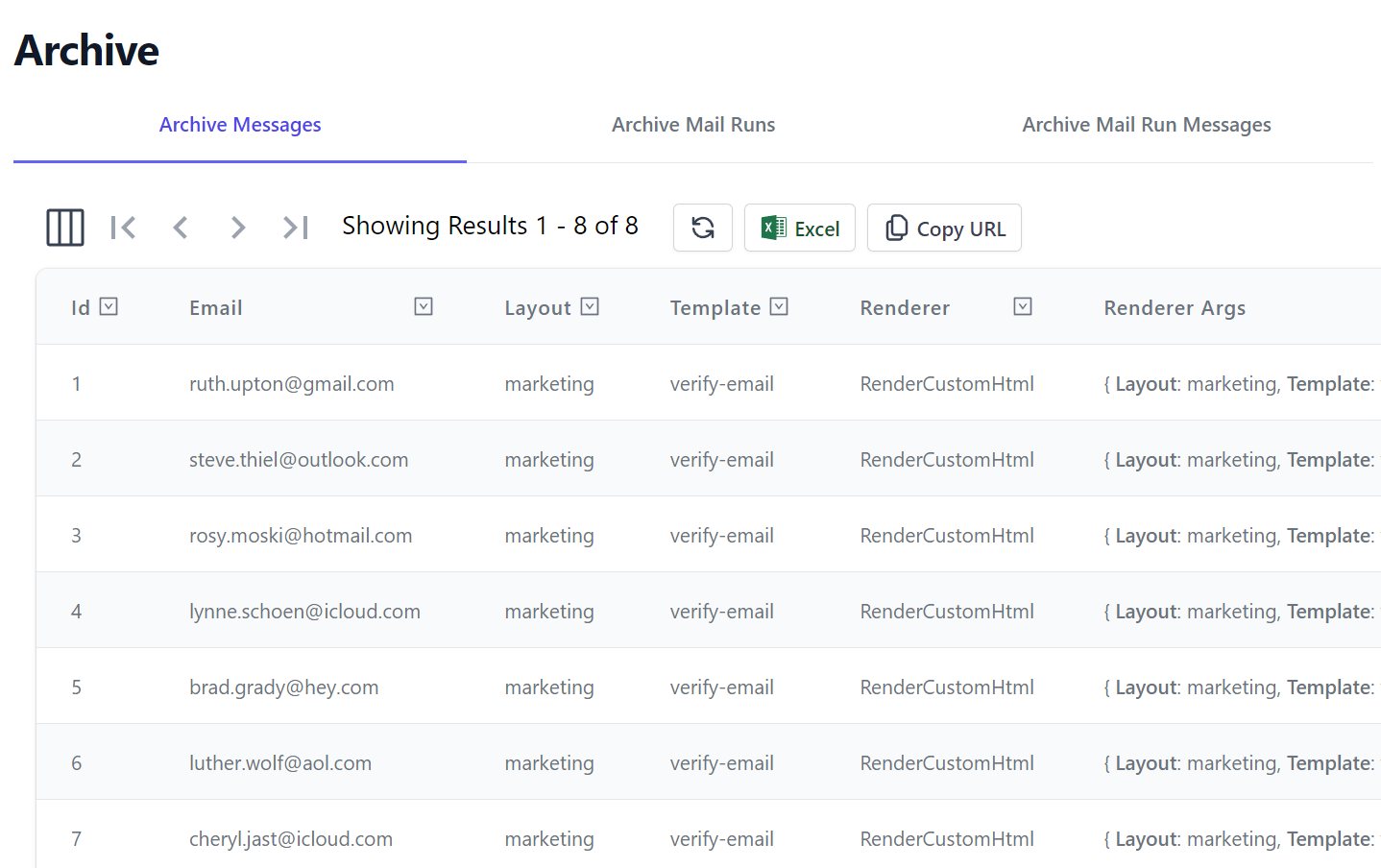Click the Renderer Args column header
The width and height of the screenshot is (1381, 868).
(1175, 308)
